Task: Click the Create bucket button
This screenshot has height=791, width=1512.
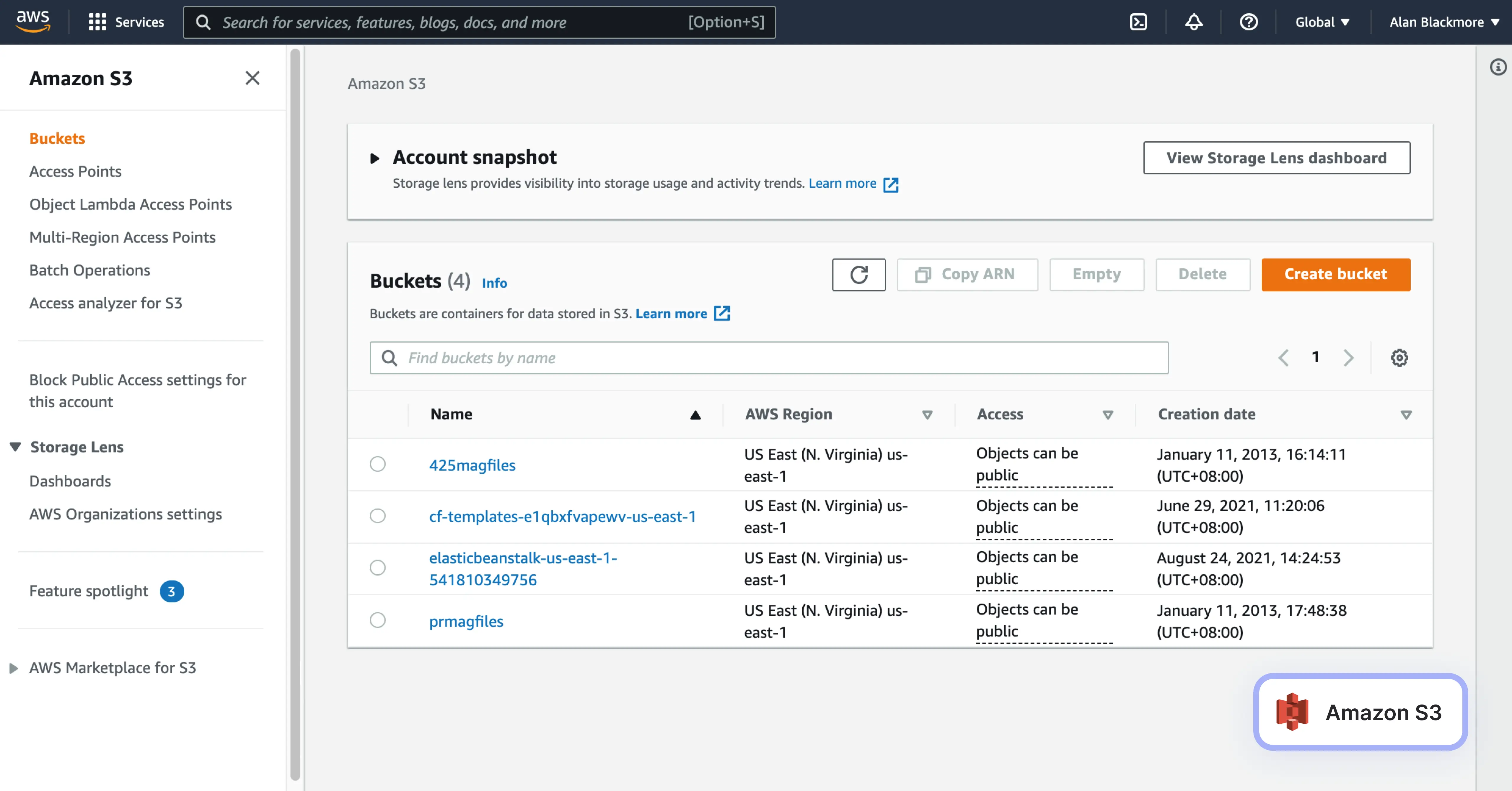Action: click(1336, 274)
